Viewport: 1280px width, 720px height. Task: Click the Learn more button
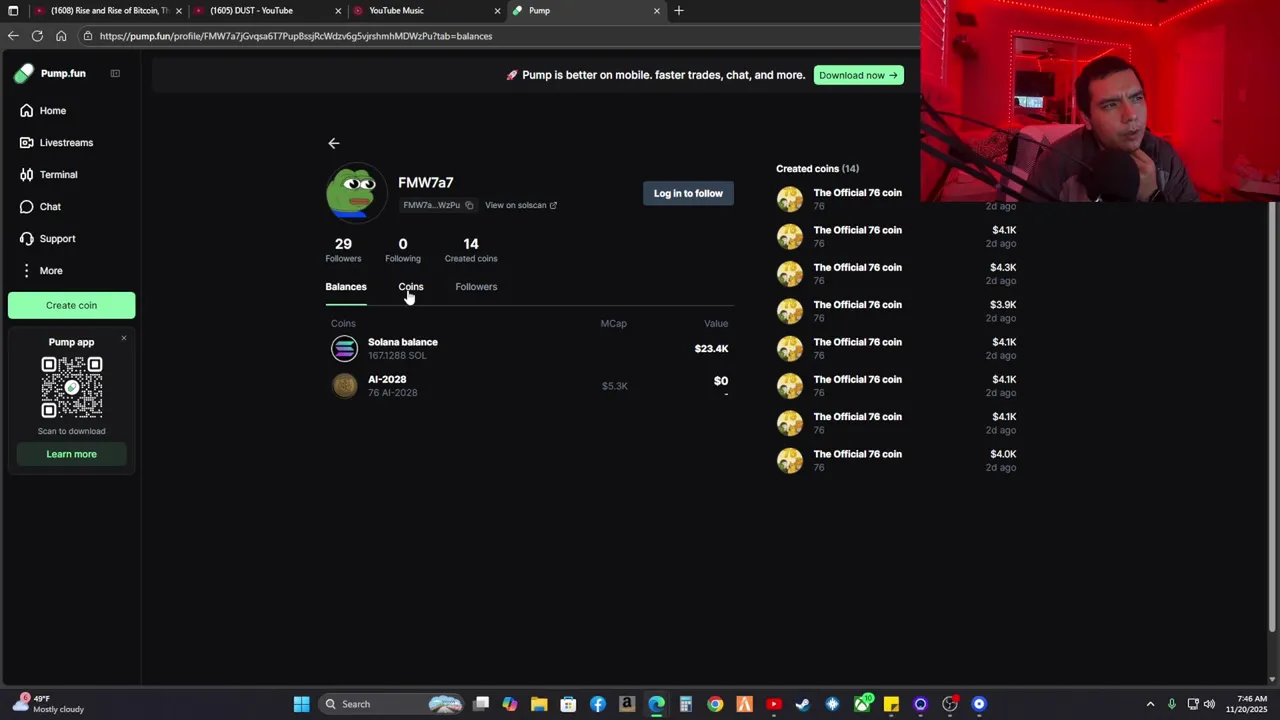coord(71,454)
